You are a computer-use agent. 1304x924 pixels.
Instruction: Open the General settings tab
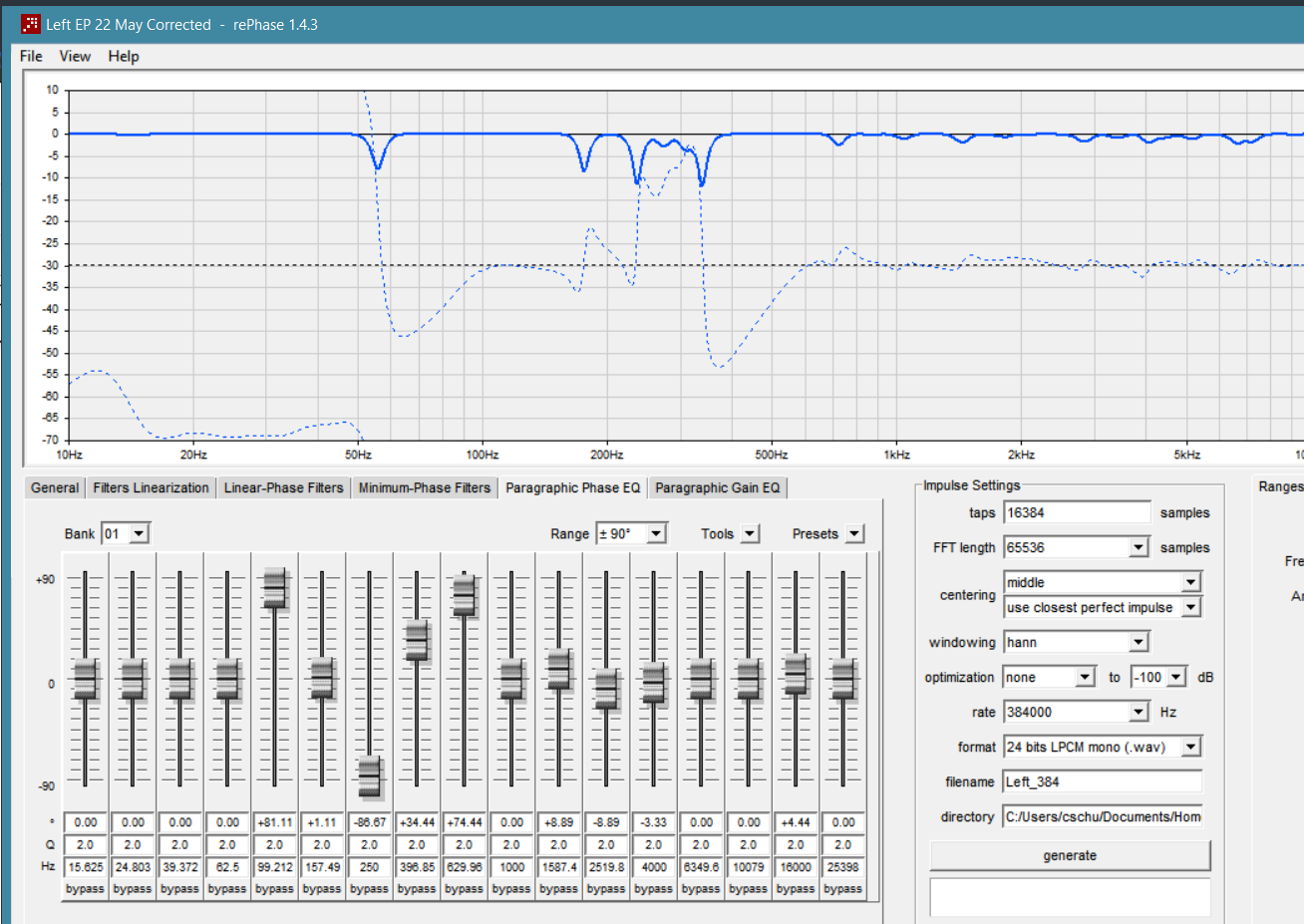pyautogui.click(x=54, y=487)
